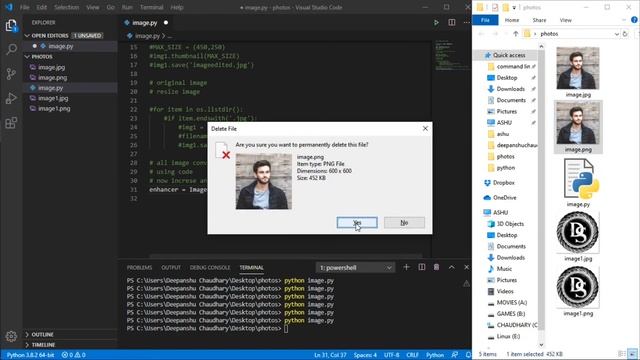Open the terminal shell selector dropdown
This screenshot has width=640, height=360.
point(355,268)
